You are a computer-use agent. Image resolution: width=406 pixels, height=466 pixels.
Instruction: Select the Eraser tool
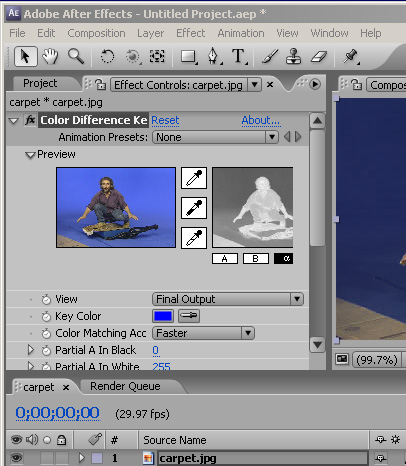click(x=319, y=56)
